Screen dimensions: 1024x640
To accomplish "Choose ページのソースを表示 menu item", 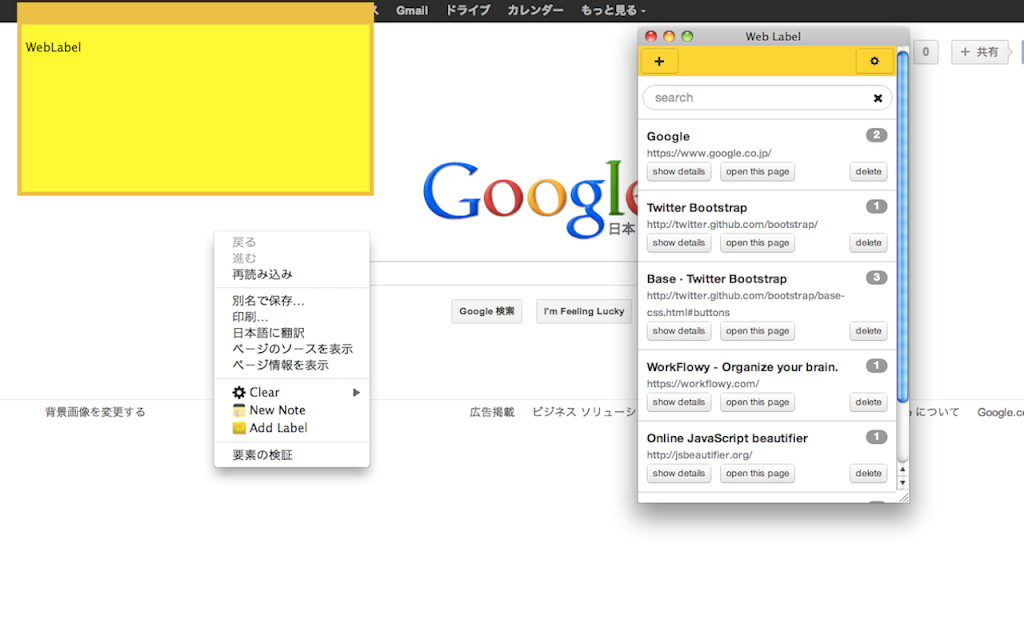I will [291, 349].
